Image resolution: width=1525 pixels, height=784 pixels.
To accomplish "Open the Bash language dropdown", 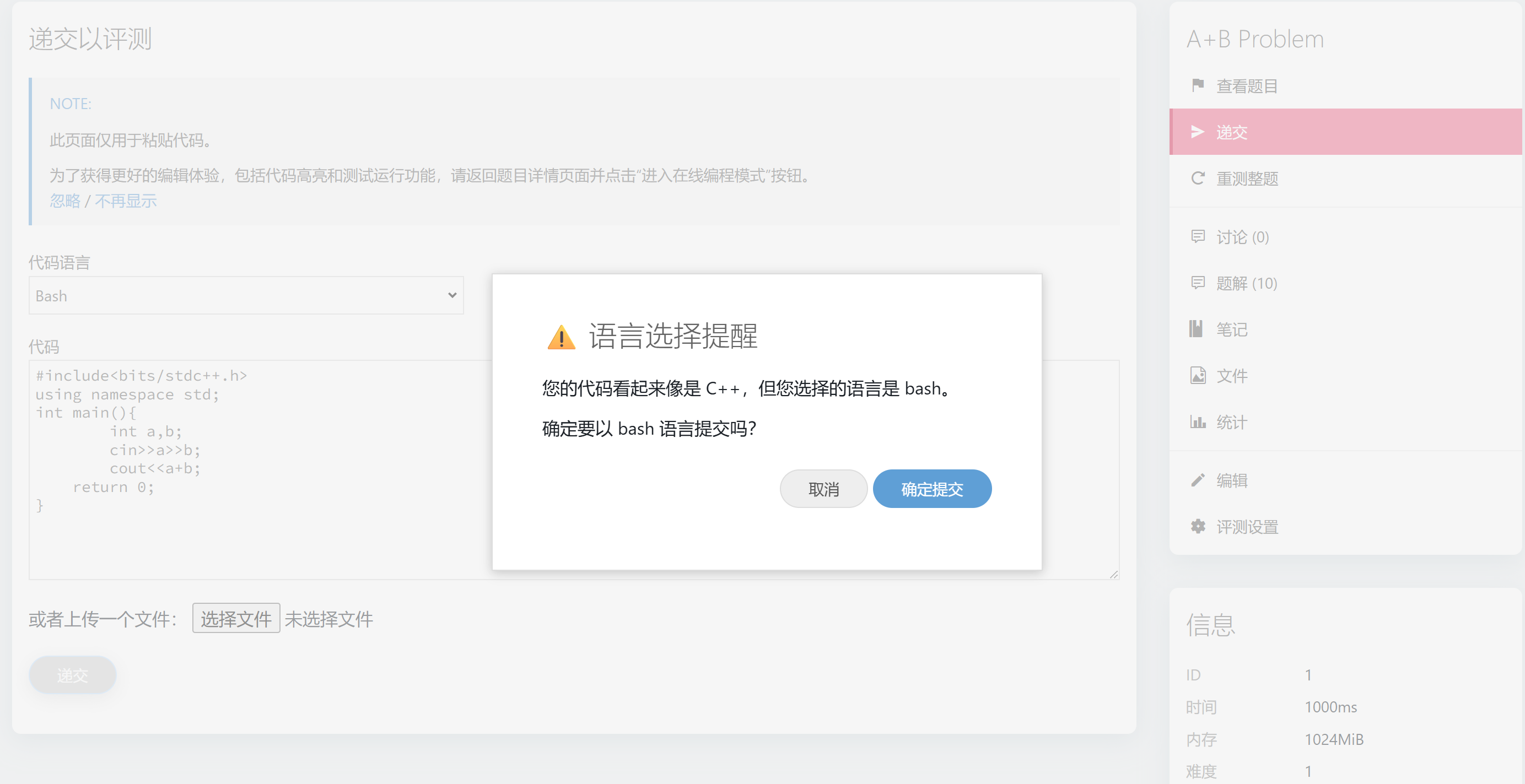I will pyautogui.click(x=246, y=295).
